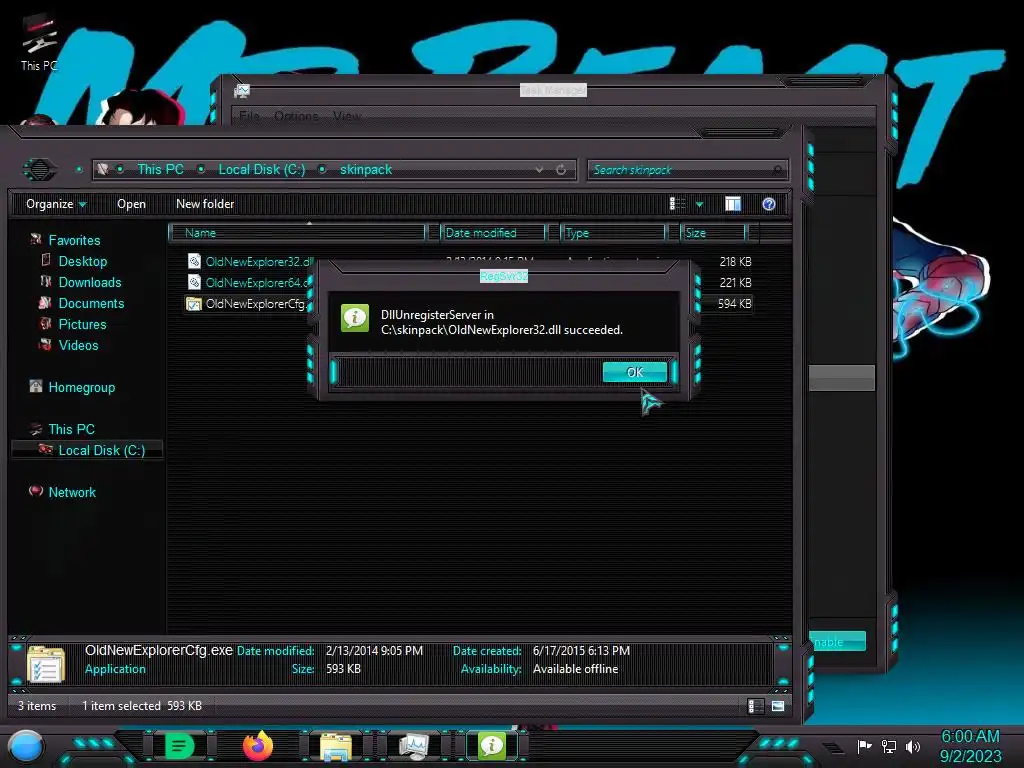Viewport: 1024px width, 768px height.
Task: Sort files by the Name column header
Action: pos(297,232)
